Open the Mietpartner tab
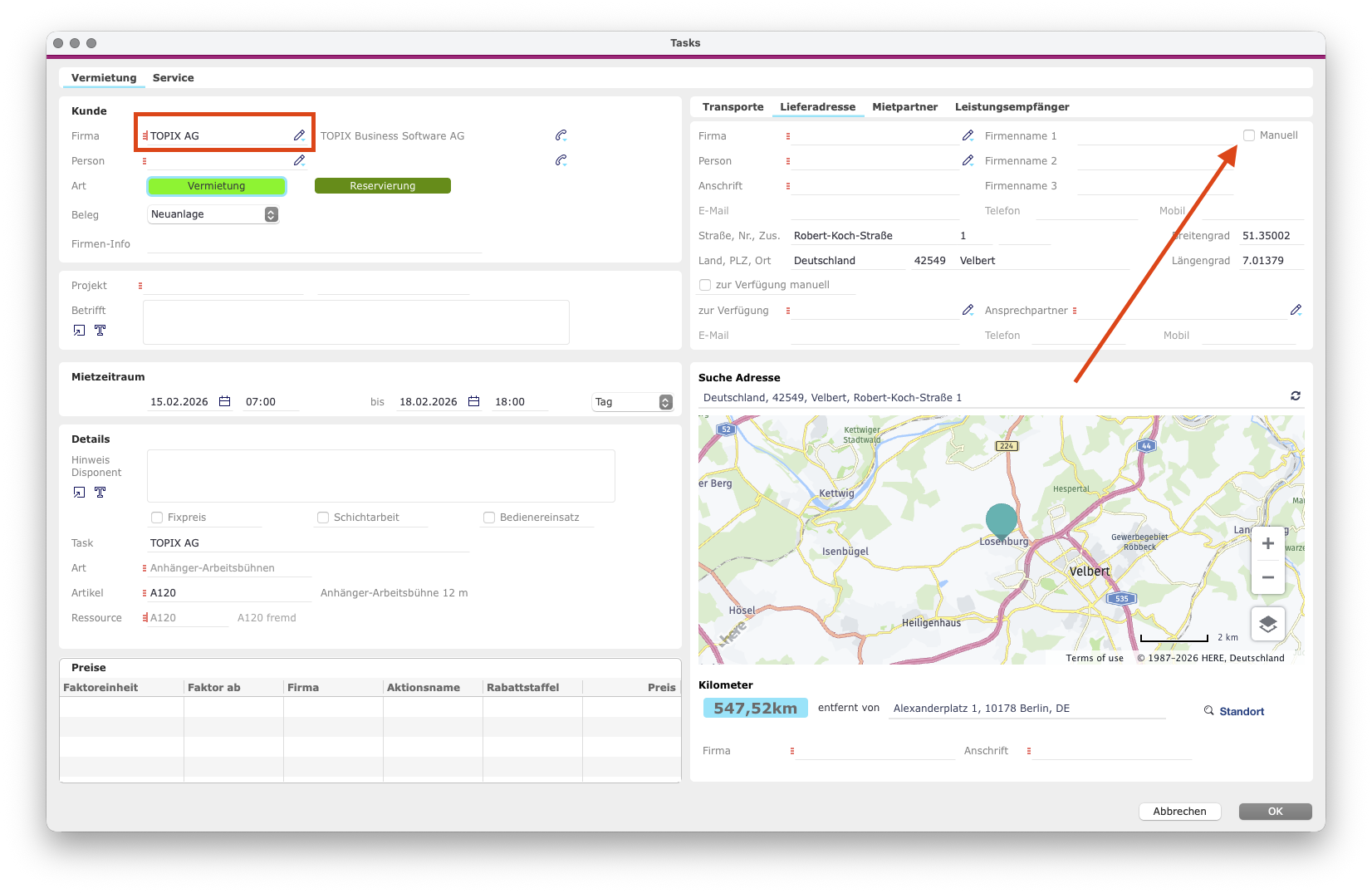 tap(905, 107)
